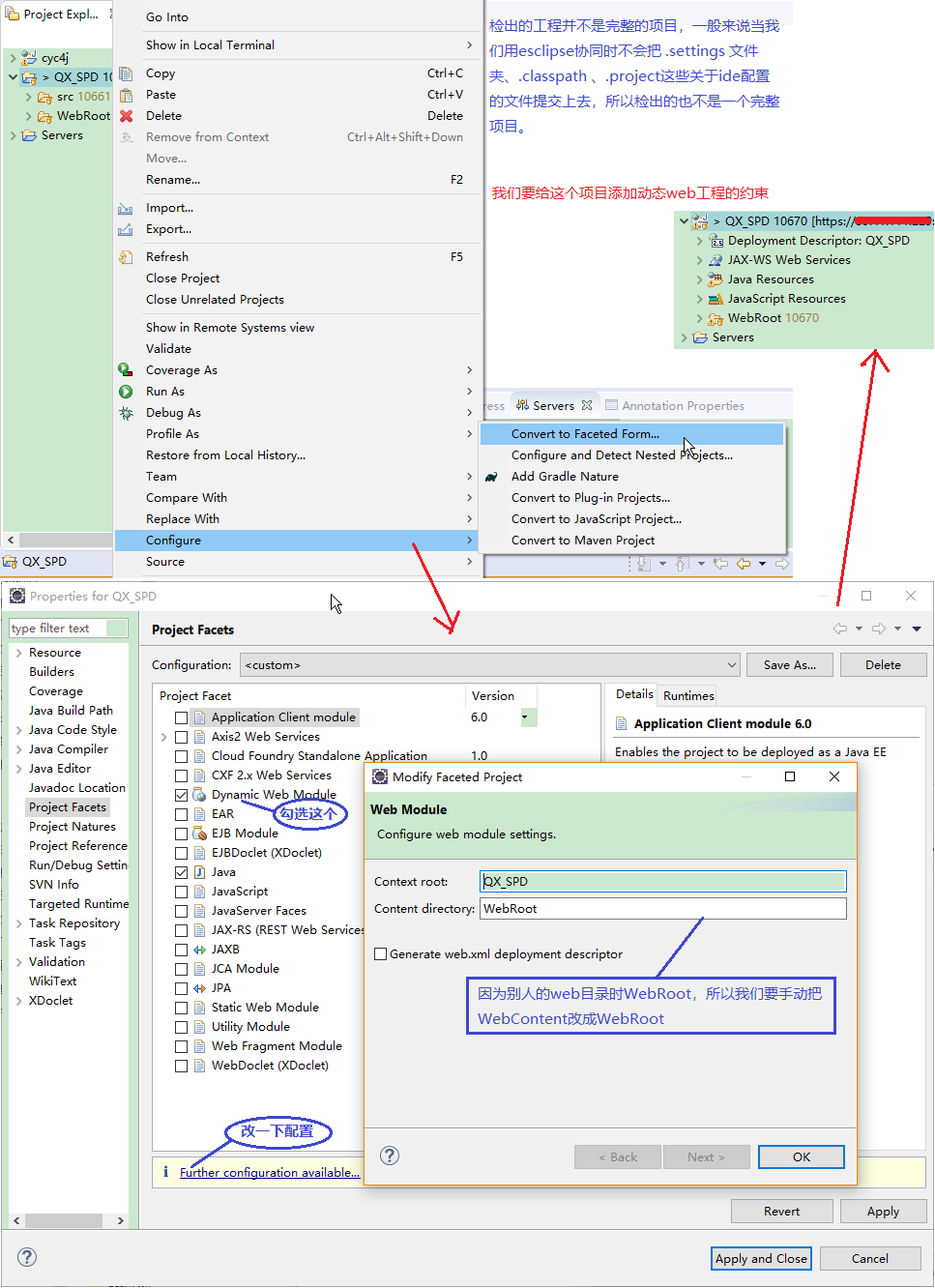Expand the Task Repository node
935x1288 pixels.
(x=19, y=923)
